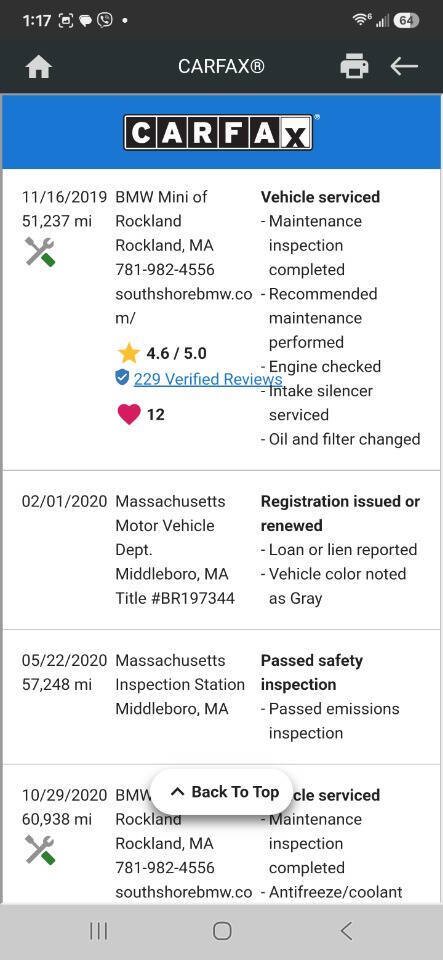The width and height of the screenshot is (443, 960).
Task: Click the gold star rating icon
Action: (128, 353)
